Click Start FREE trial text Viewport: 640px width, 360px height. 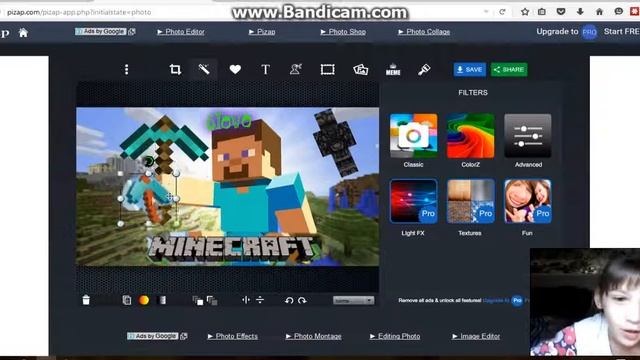[x=622, y=31]
